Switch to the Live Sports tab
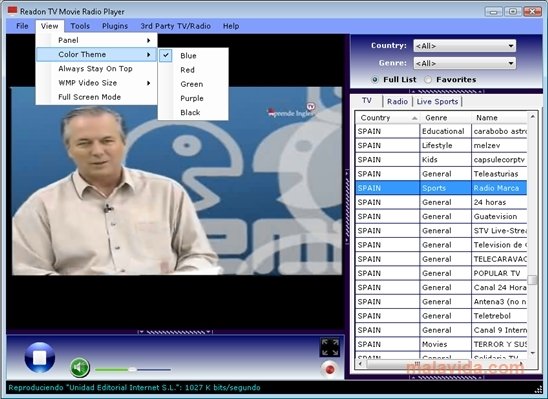548x399 pixels. click(x=437, y=102)
